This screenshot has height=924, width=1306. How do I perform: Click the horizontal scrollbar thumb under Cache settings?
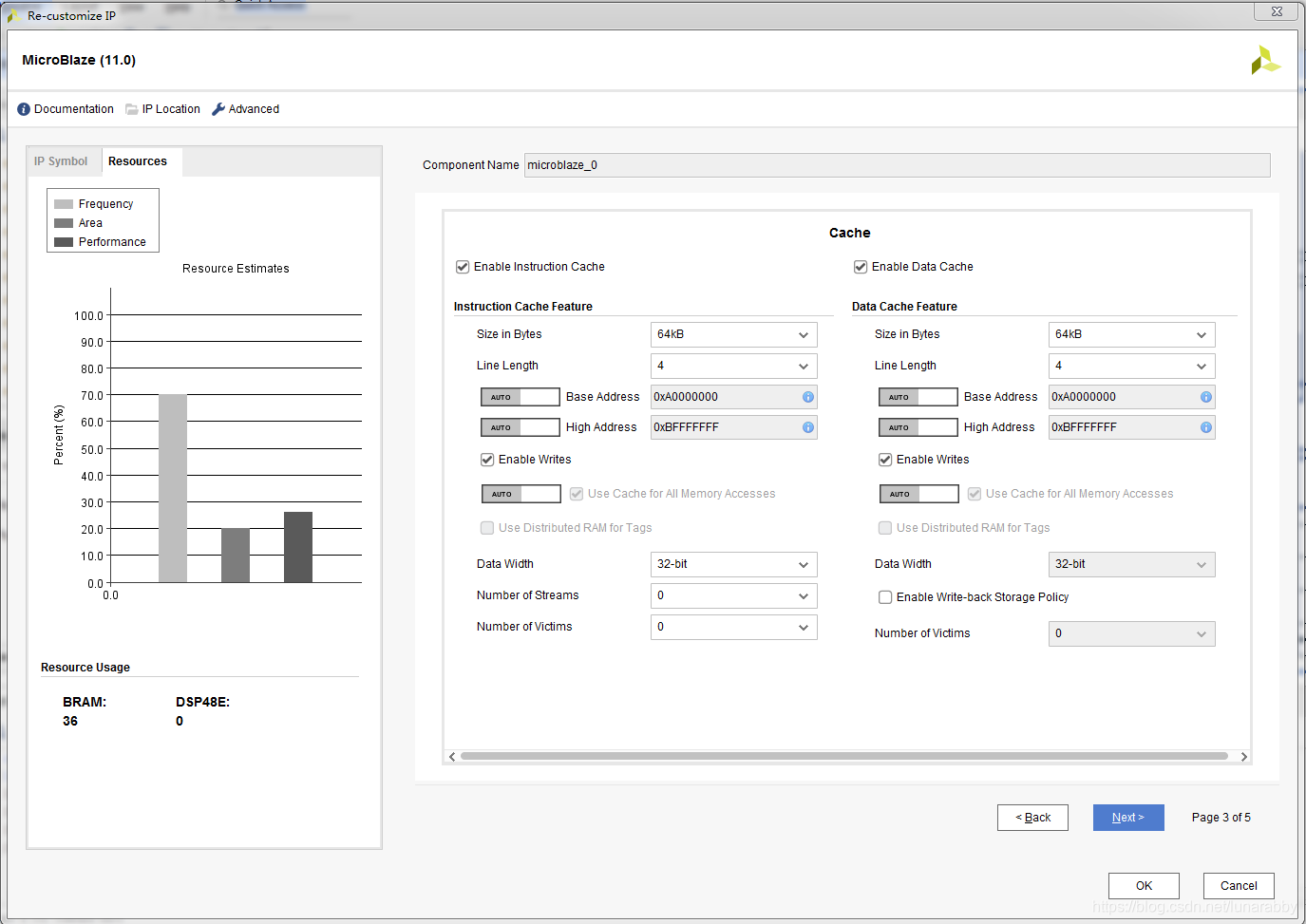(844, 757)
